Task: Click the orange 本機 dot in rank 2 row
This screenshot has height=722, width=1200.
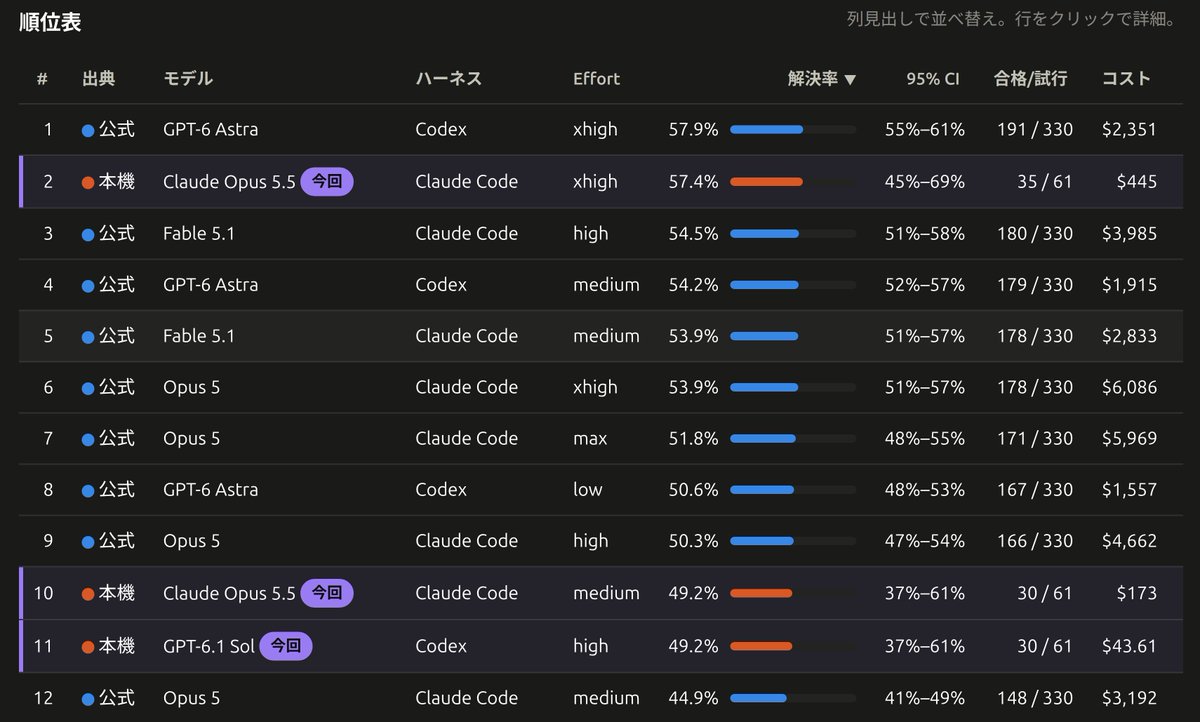Action: (88, 182)
